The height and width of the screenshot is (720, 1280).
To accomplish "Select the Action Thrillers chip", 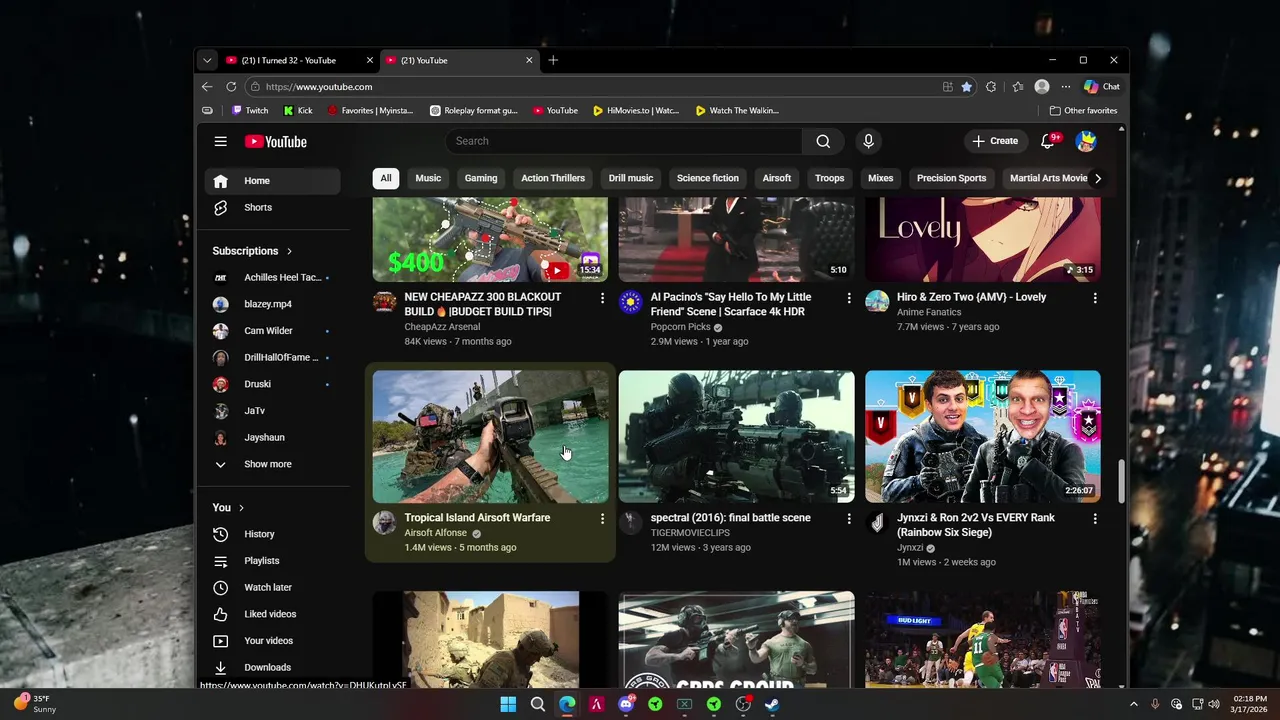I will tap(553, 178).
